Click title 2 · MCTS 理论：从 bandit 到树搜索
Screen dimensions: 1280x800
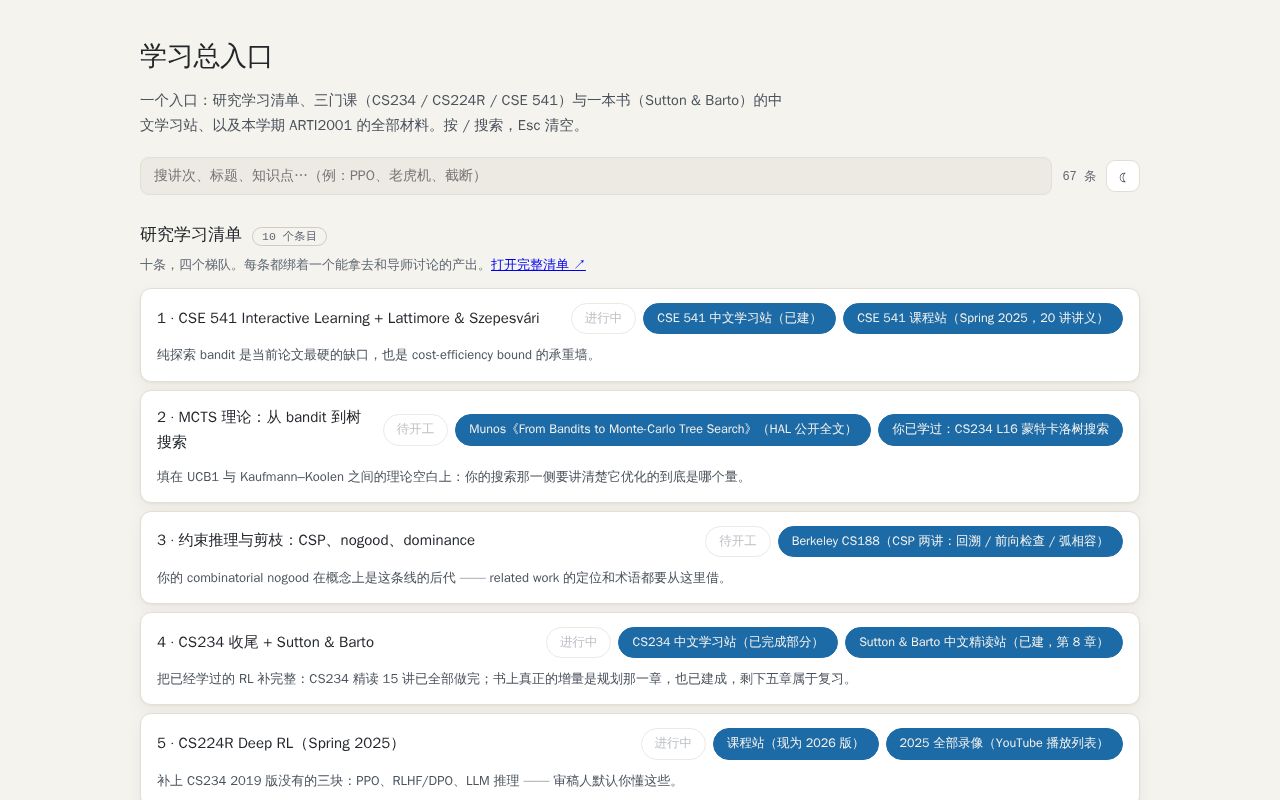click(x=259, y=430)
